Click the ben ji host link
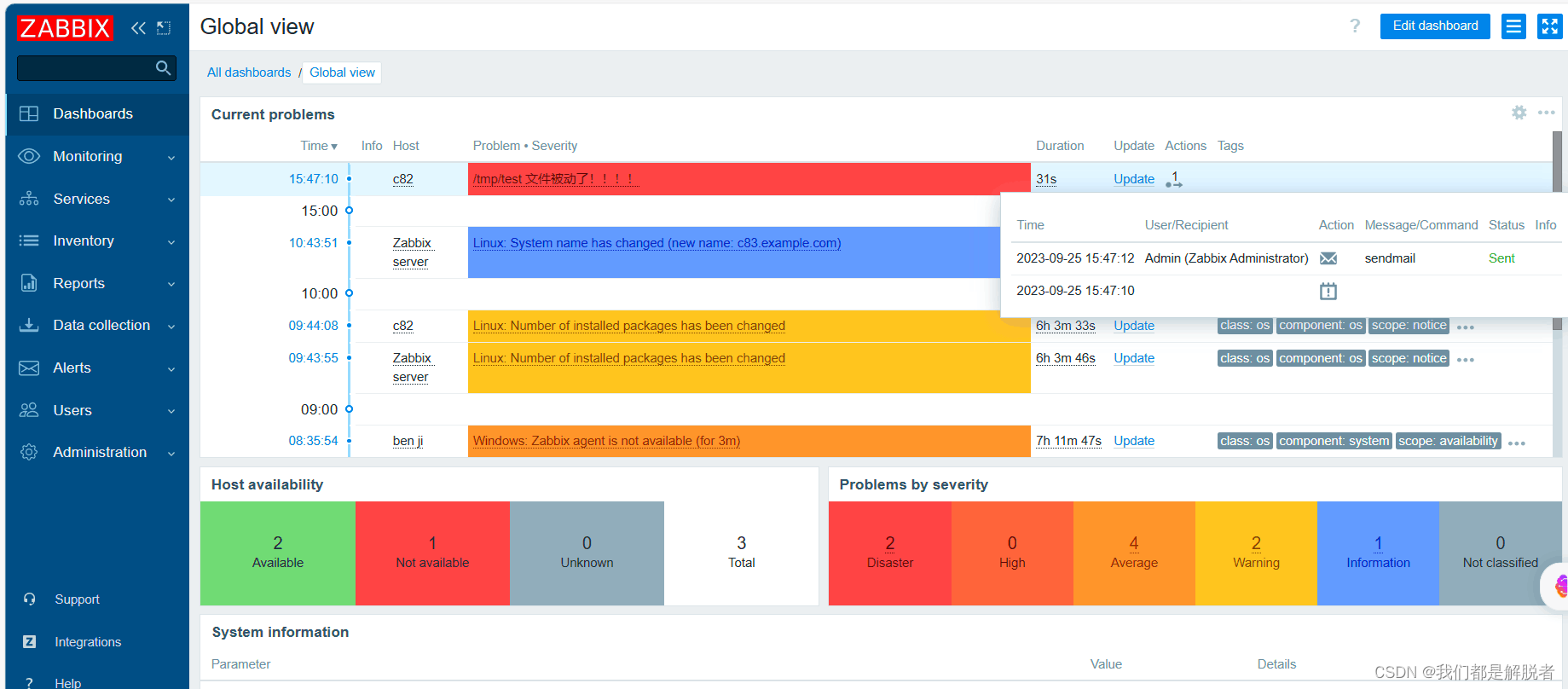Image resolution: width=1568 pixels, height=689 pixels. click(x=408, y=441)
